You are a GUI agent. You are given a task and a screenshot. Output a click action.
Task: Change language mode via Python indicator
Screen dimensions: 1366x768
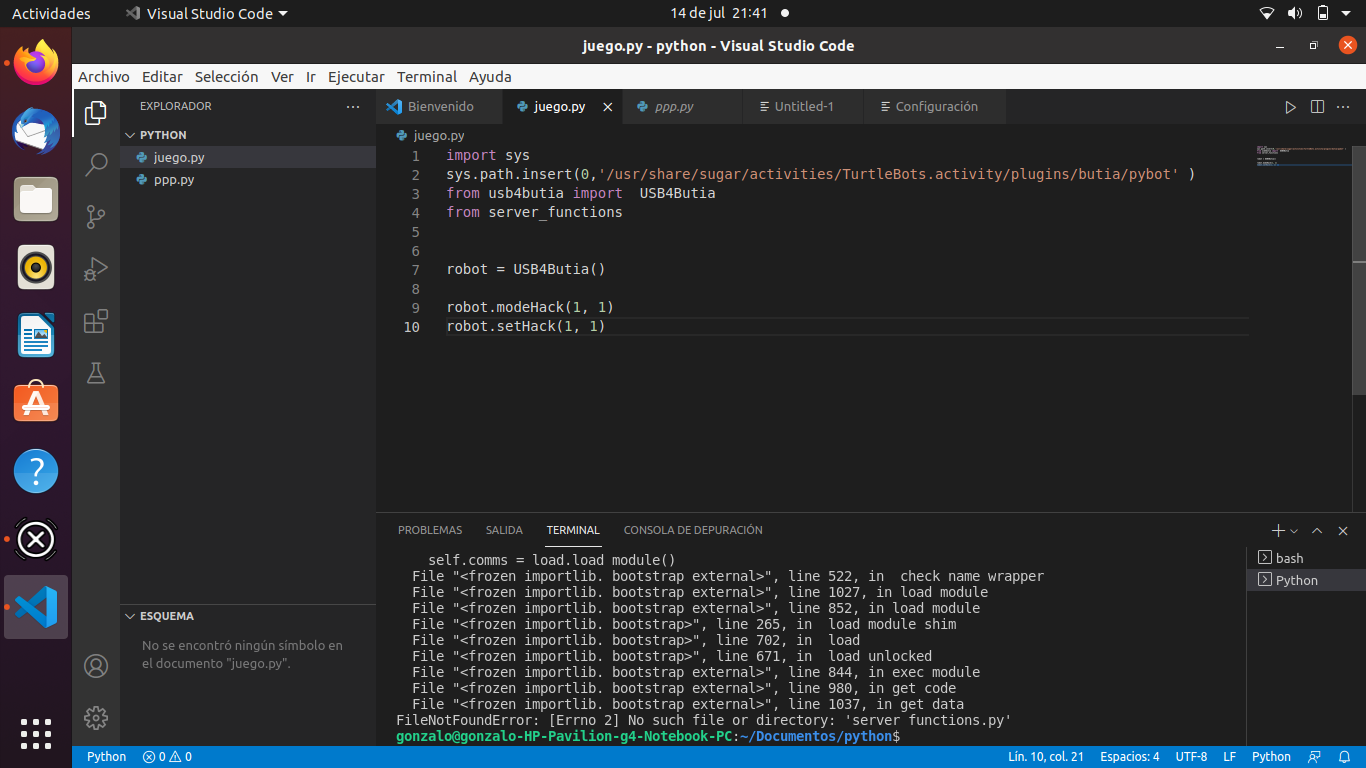pyautogui.click(x=1271, y=757)
